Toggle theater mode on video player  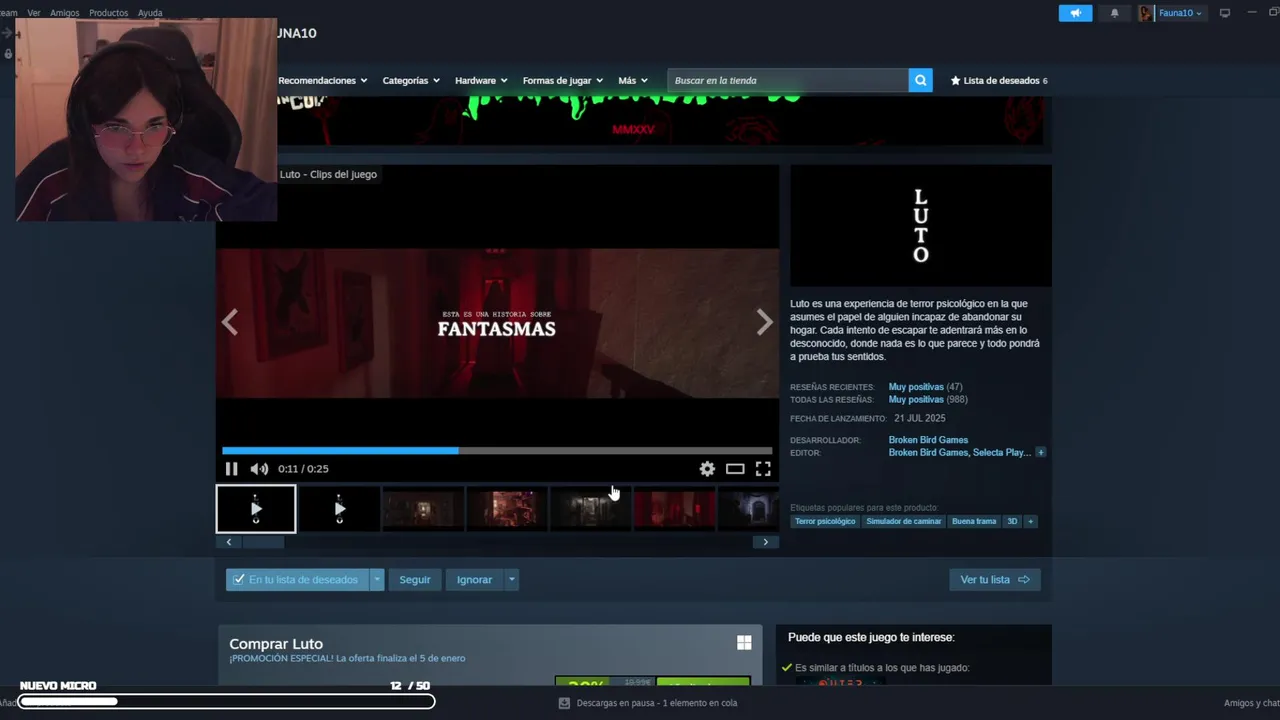(x=735, y=469)
